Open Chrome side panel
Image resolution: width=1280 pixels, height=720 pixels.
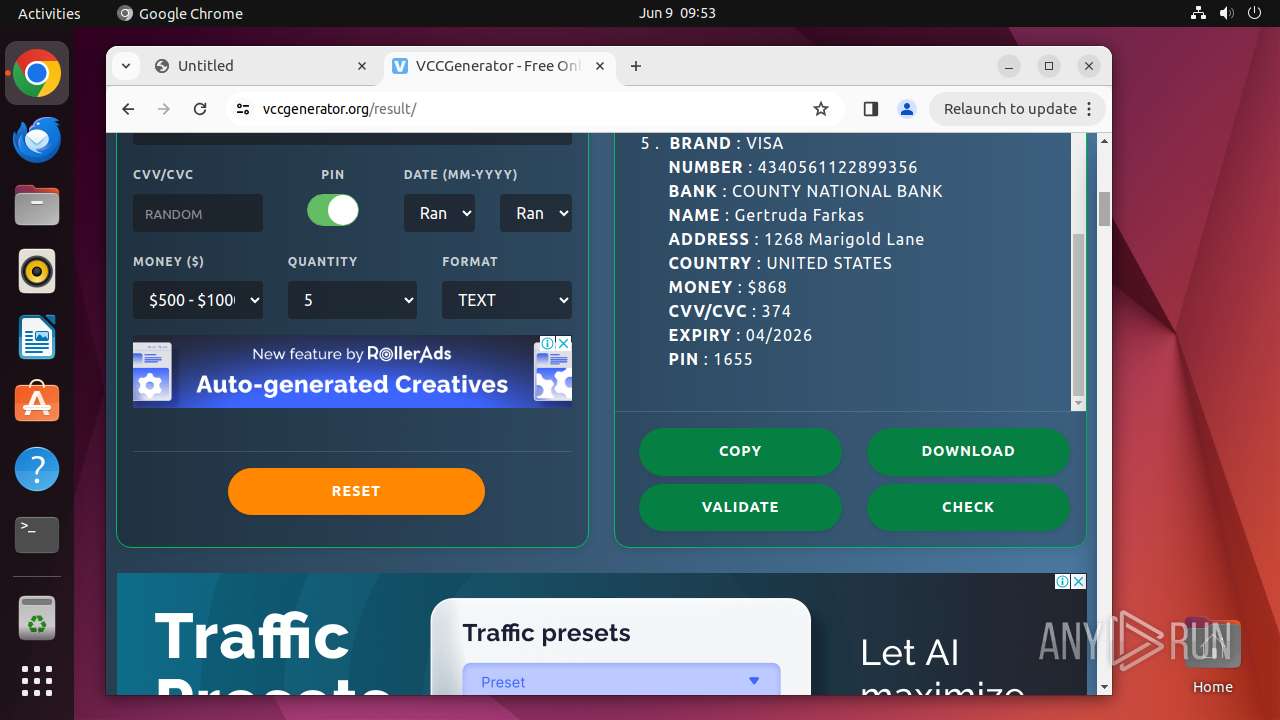point(870,109)
